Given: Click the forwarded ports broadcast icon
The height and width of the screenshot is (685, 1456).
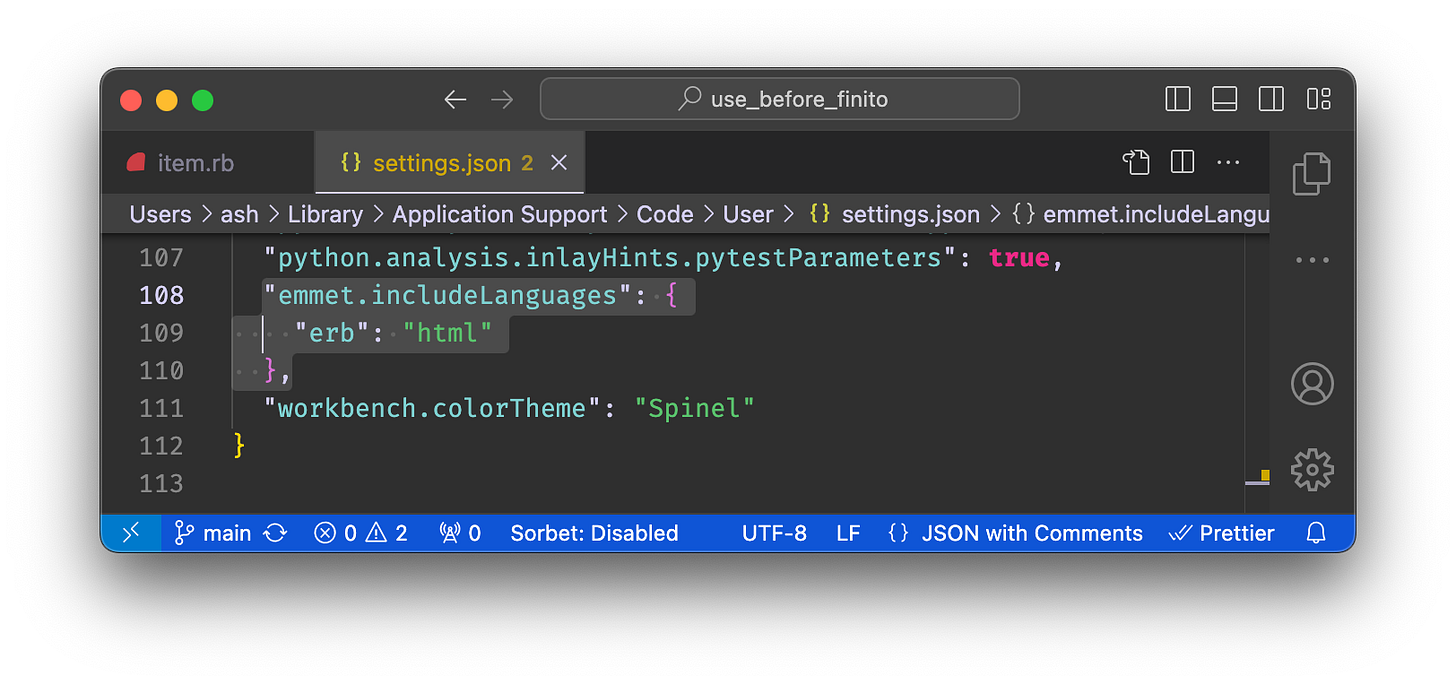Looking at the screenshot, I should (459, 533).
